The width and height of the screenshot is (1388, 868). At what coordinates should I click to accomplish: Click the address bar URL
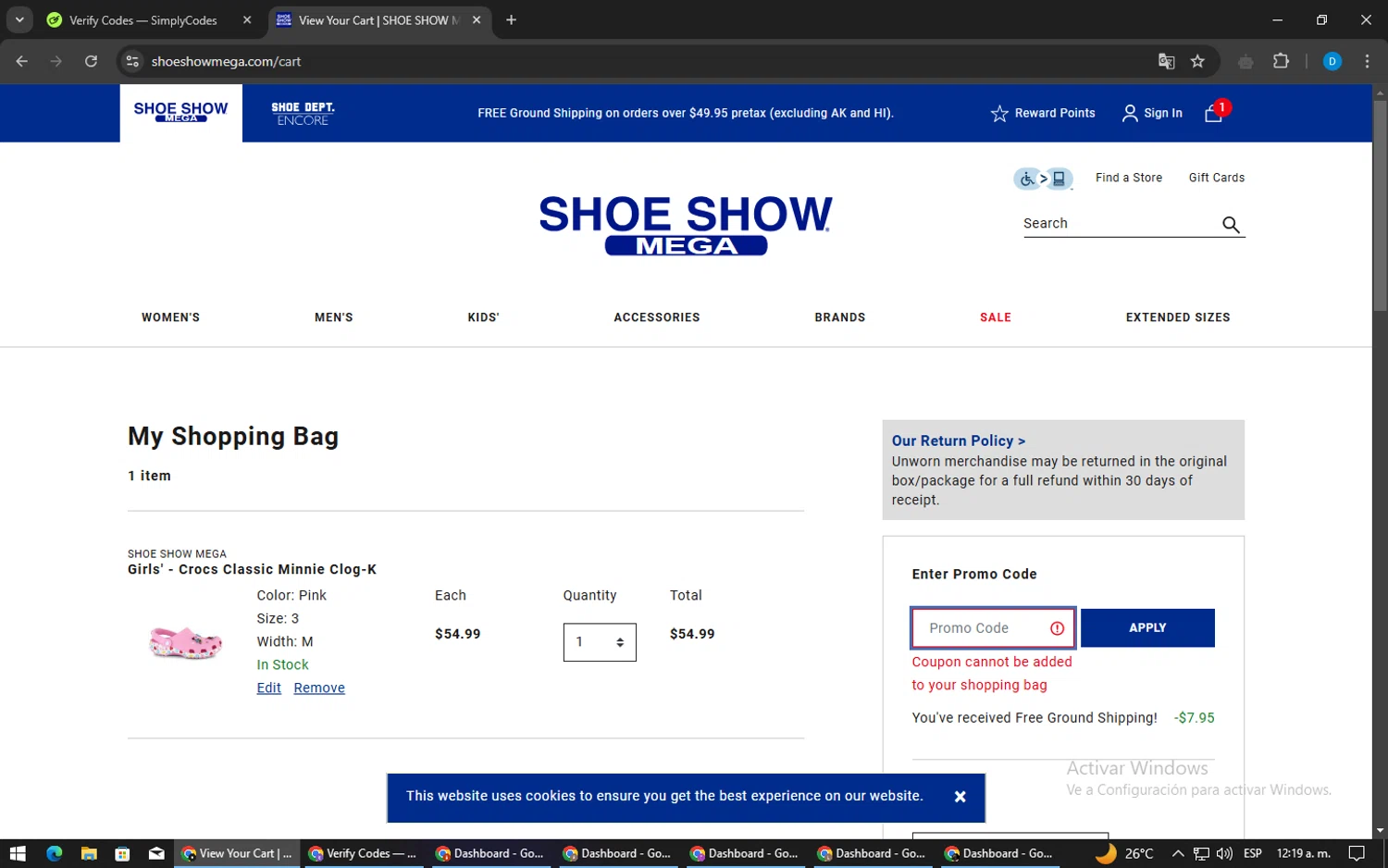226,61
